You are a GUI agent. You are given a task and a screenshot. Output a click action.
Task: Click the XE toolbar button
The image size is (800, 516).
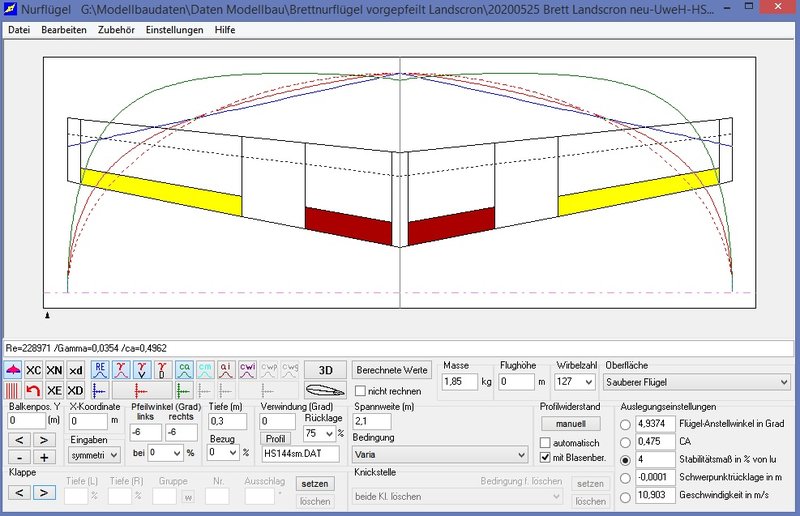point(55,390)
